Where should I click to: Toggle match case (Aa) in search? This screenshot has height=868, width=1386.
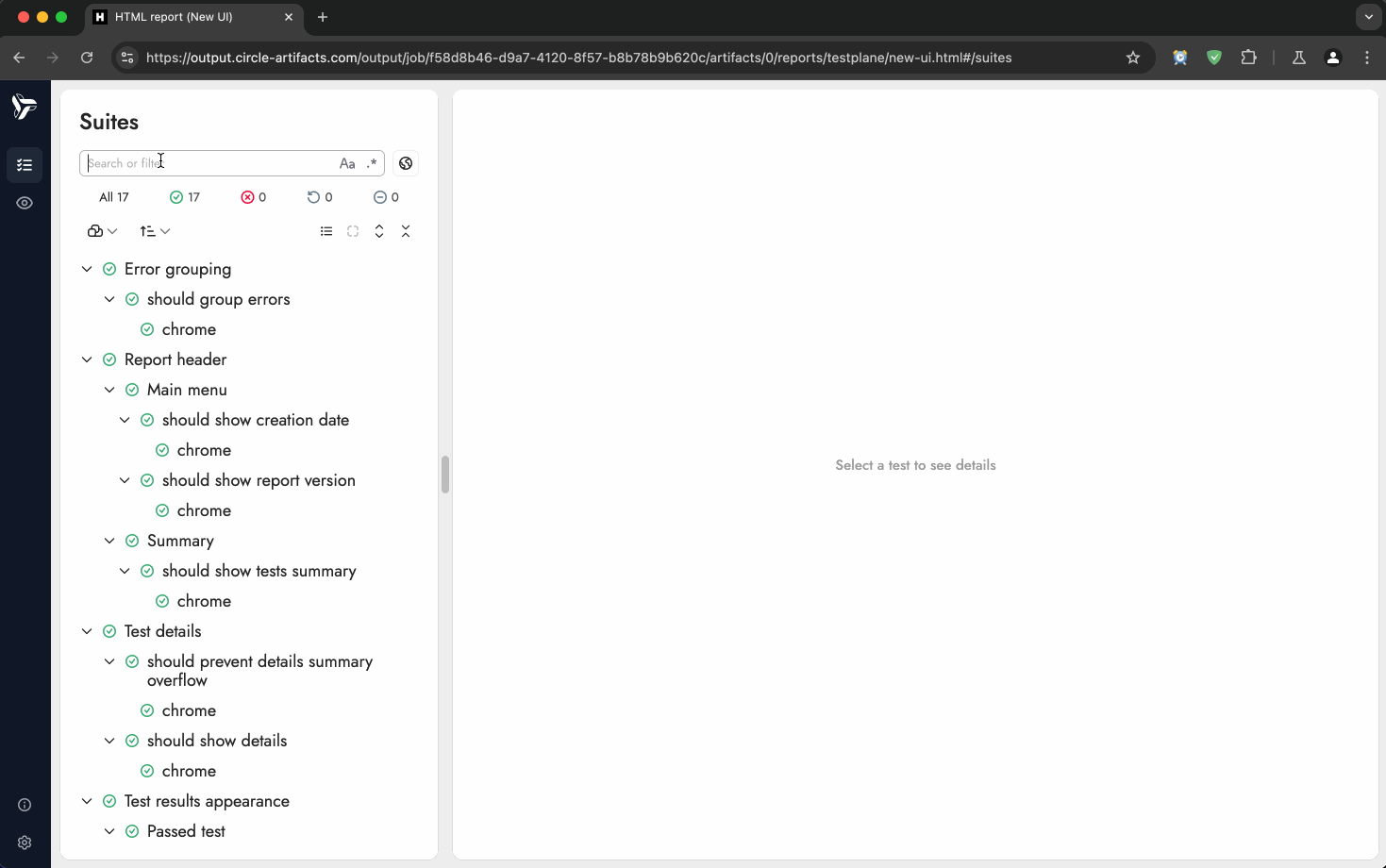point(347,163)
